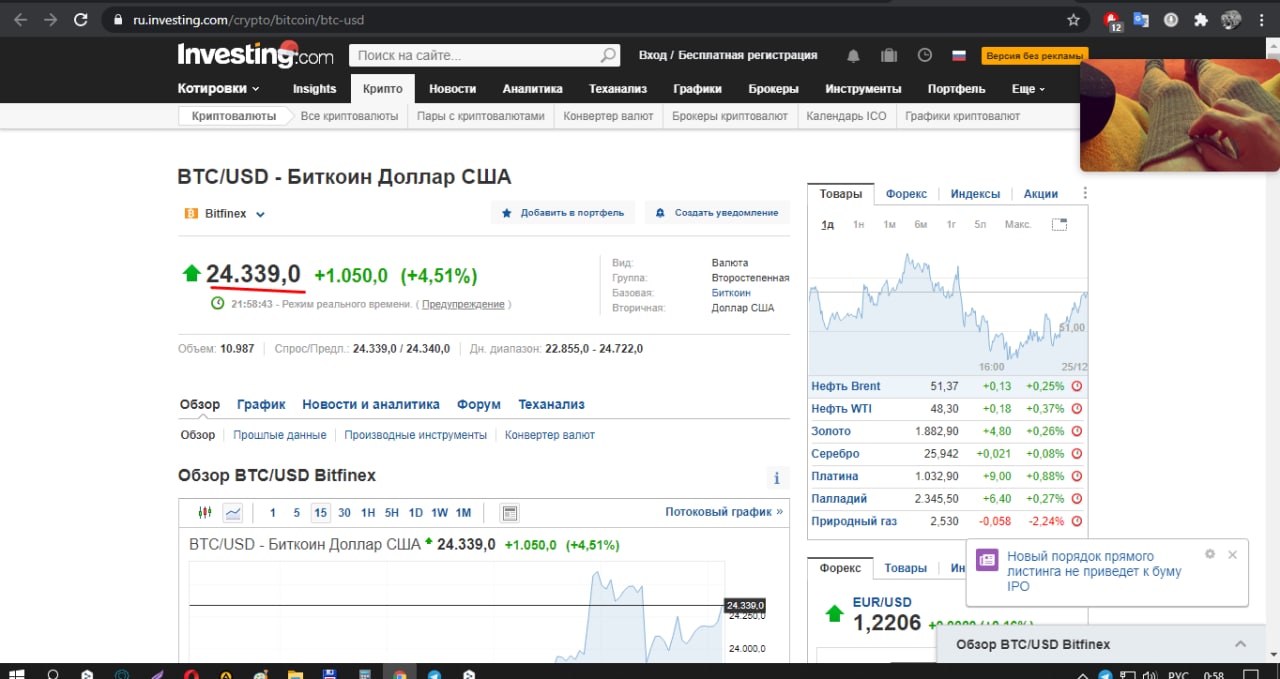
Task: Bookmark page with star icon
Action: 1074,19
